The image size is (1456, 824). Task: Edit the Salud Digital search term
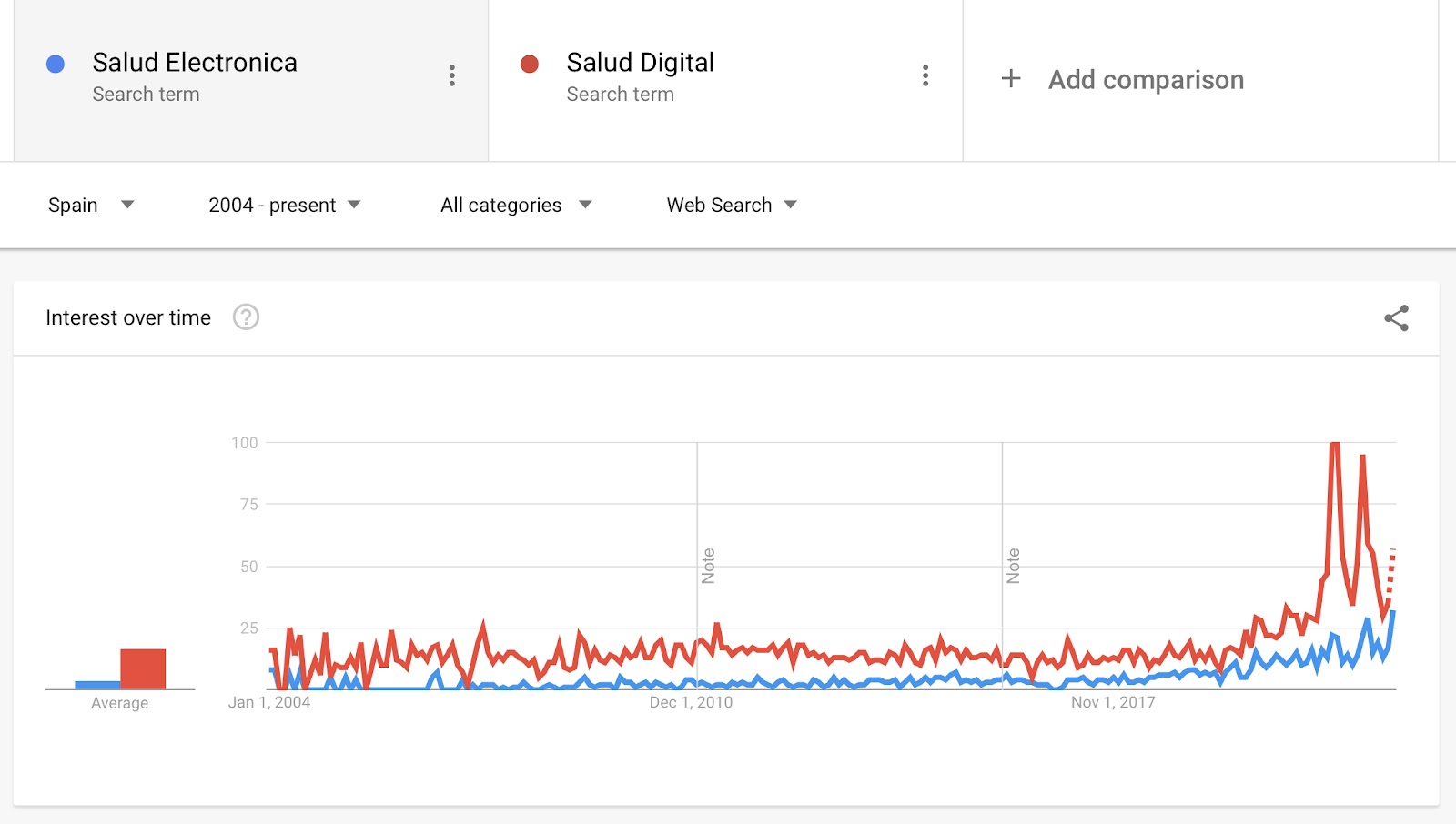(640, 63)
